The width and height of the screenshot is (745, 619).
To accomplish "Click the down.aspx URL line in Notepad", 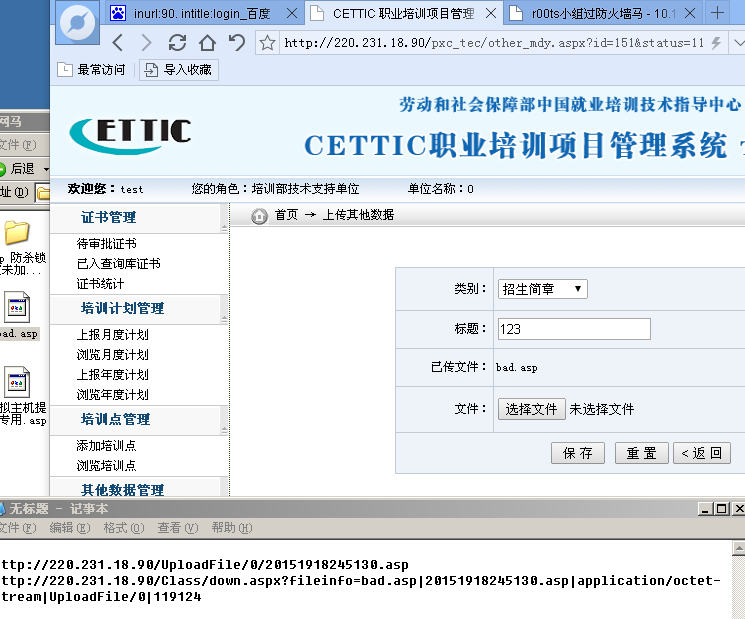I will (x=361, y=581).
